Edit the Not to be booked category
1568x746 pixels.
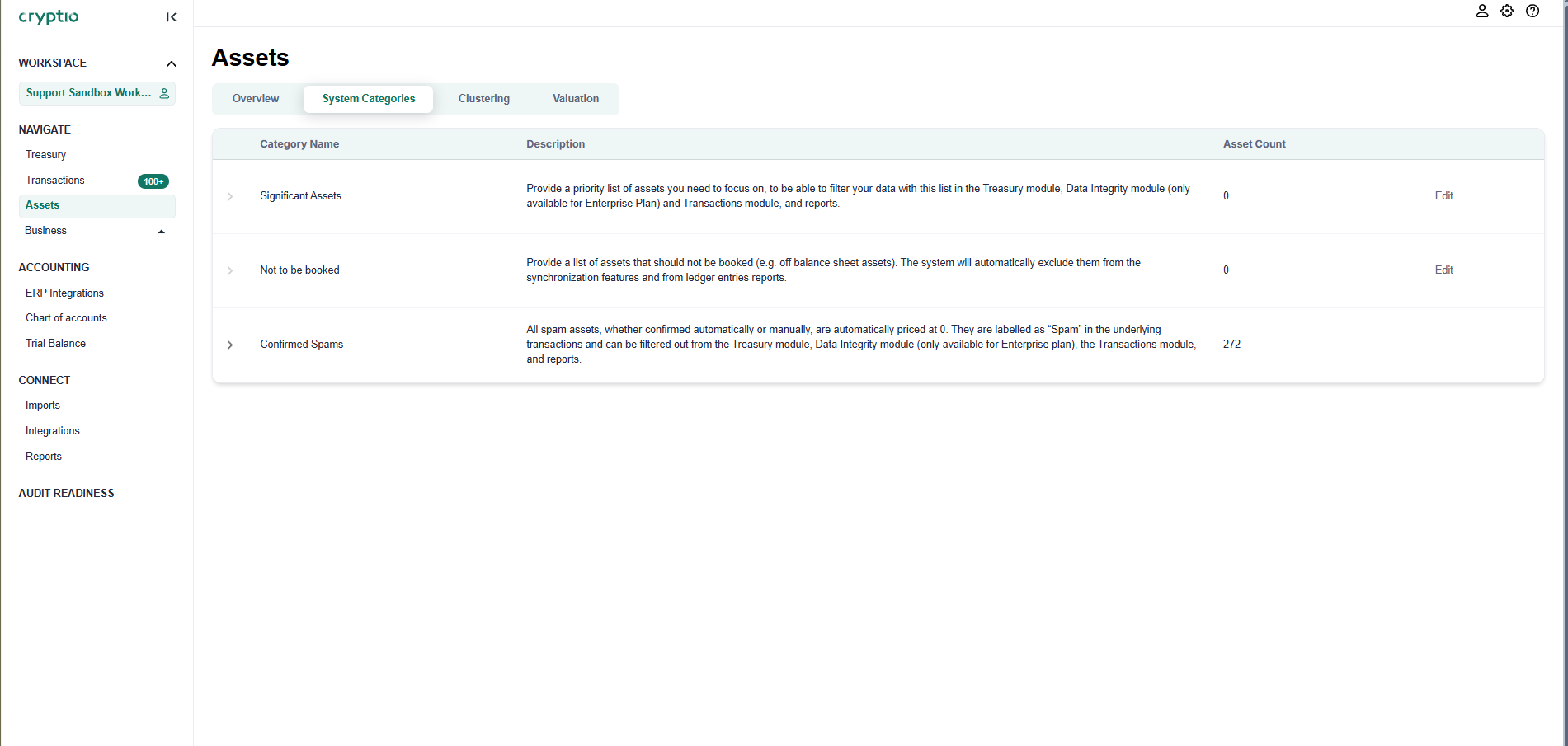[1443, 270]
